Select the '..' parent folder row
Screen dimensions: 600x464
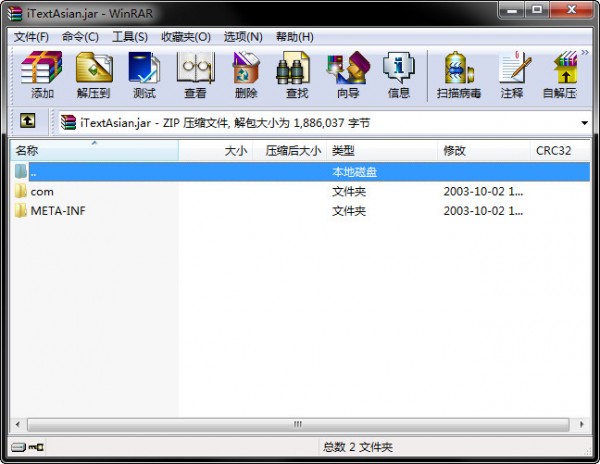tap(300, 172)
